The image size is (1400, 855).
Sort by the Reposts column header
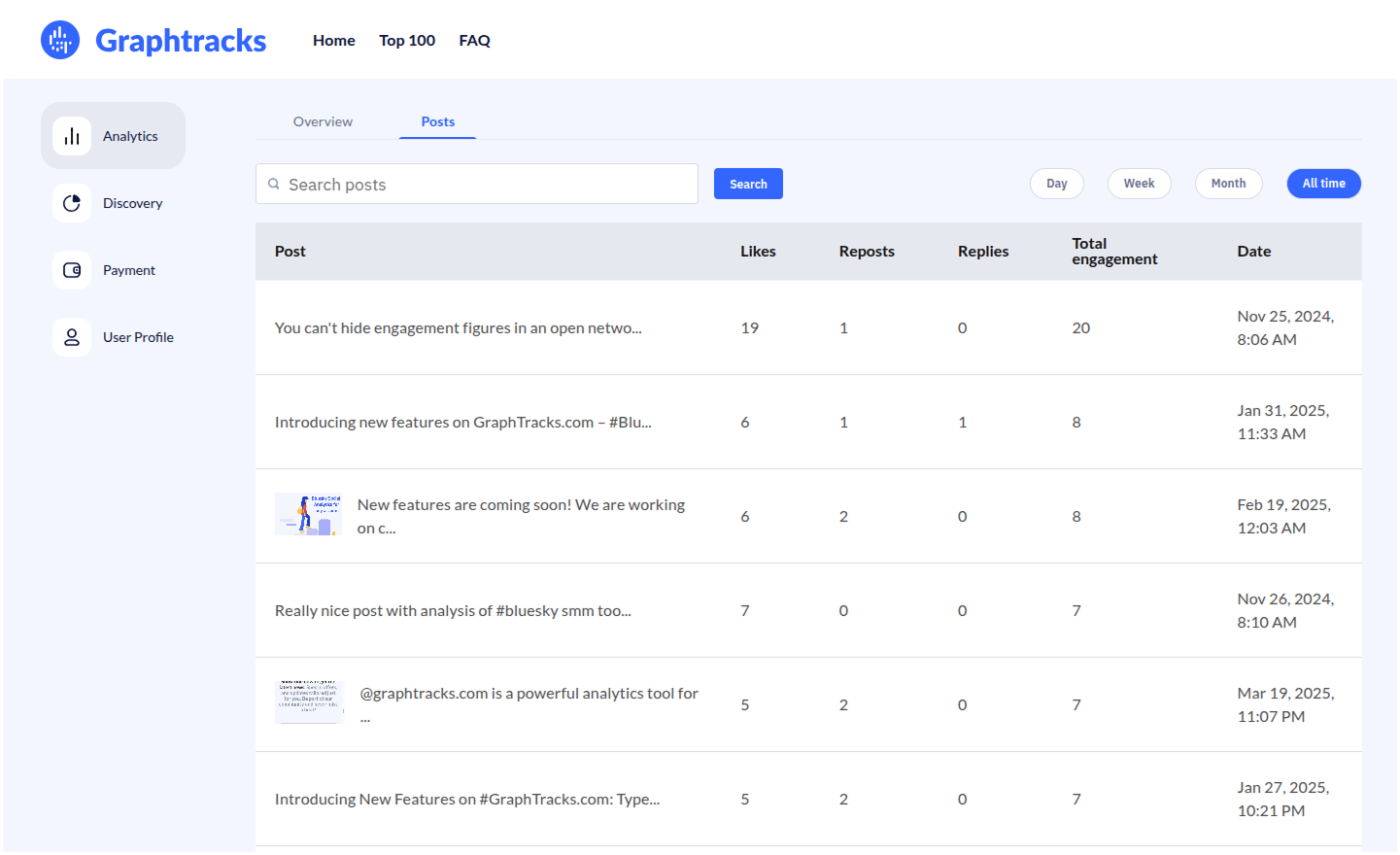coord(867,251)
